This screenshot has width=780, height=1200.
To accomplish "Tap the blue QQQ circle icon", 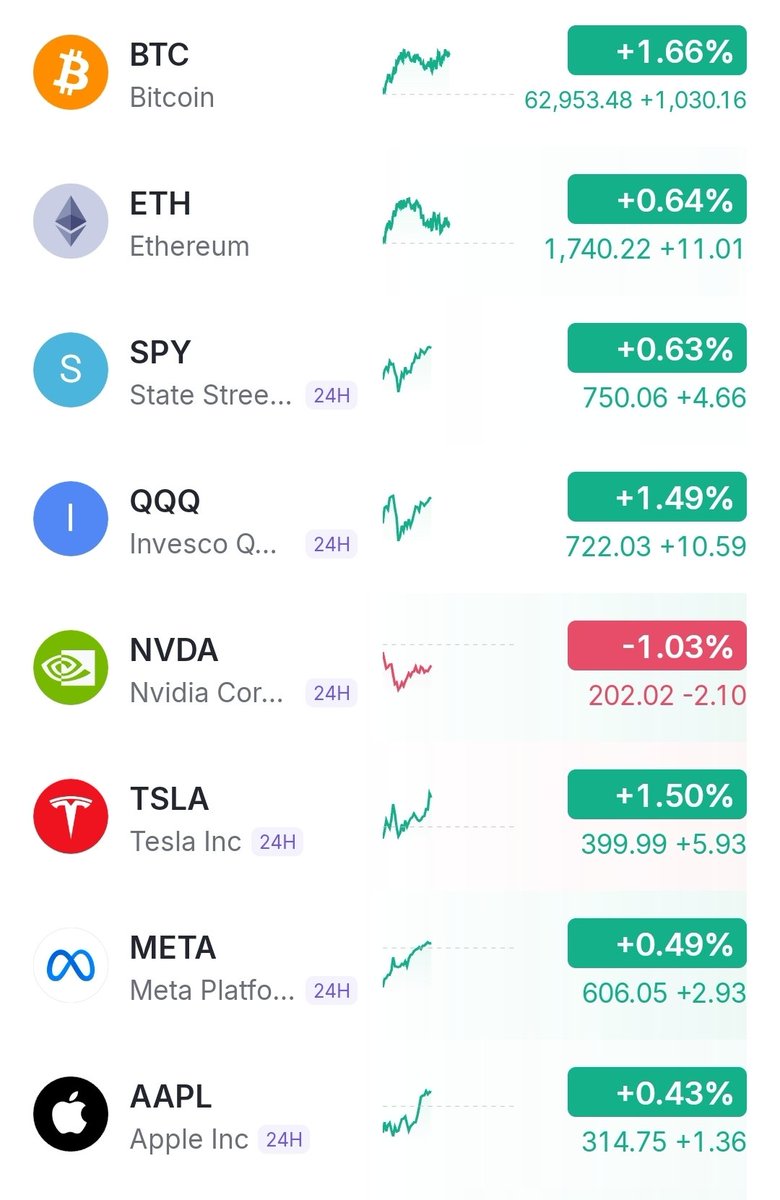I will coord(70,519).
